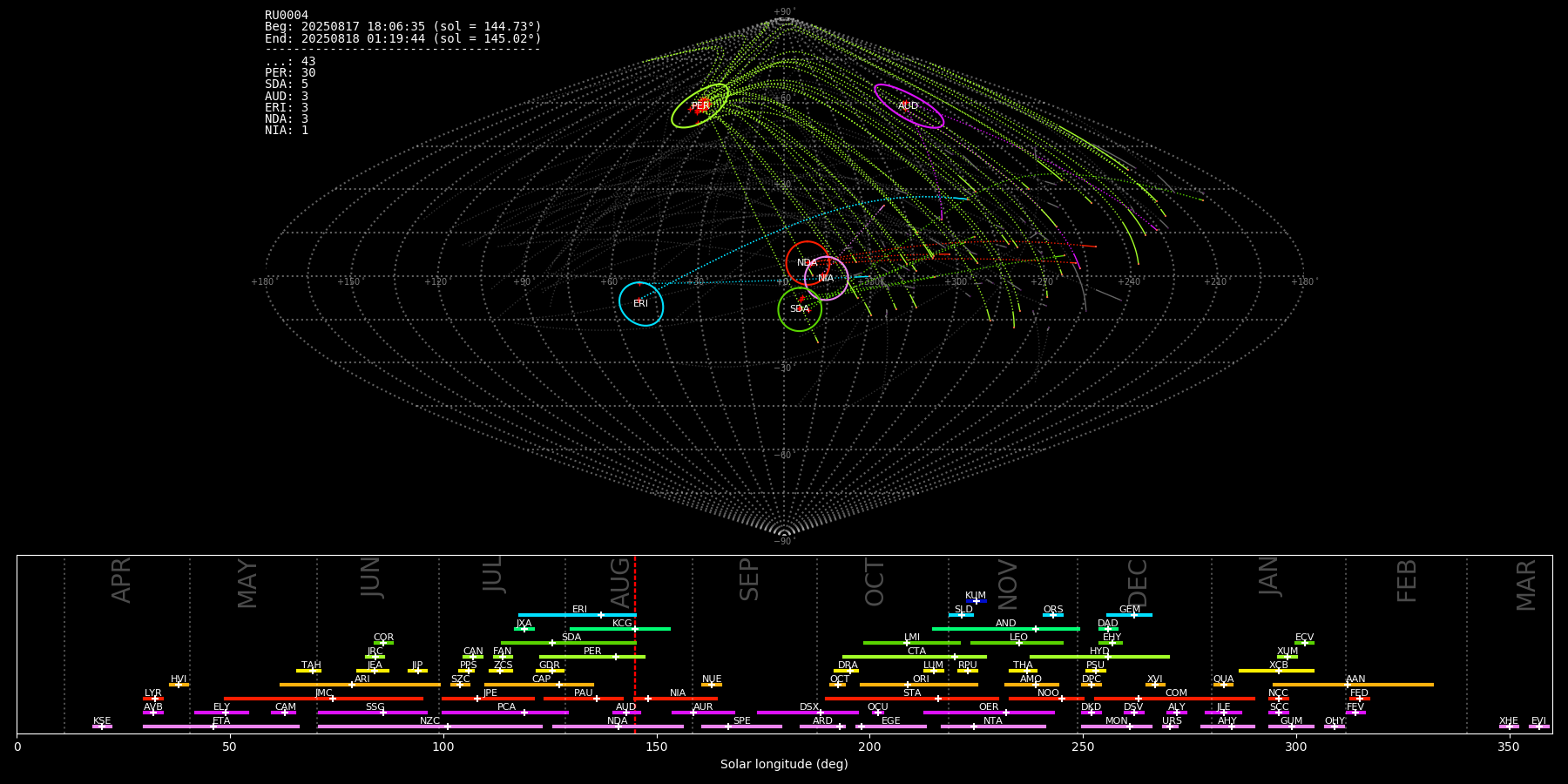Viewport: 1568px width, 784px height.
Task: Select the NDA radiant circle on sky map
Action: click(808, 263)
